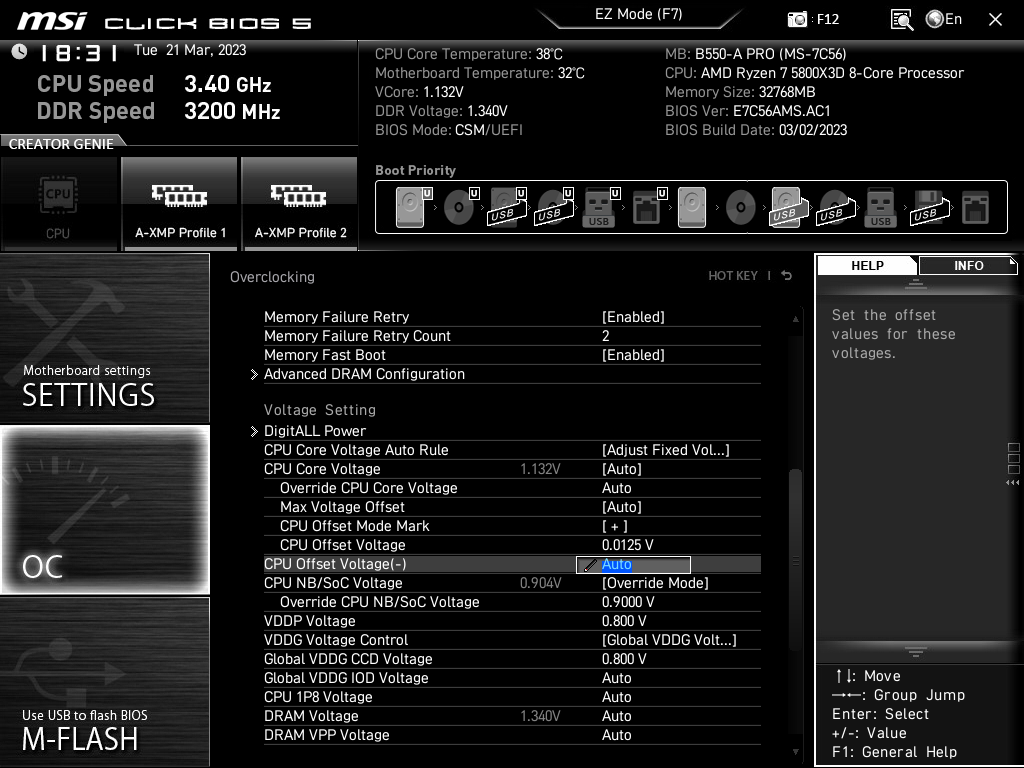
Task: Select the UEFI USB hard disk boot icon
Action: (x=507, y=207)
